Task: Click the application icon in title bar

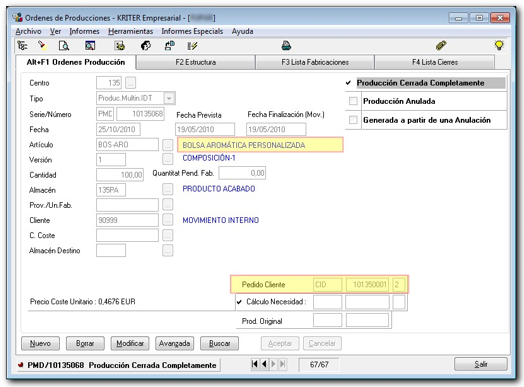Action: (18, 17)
